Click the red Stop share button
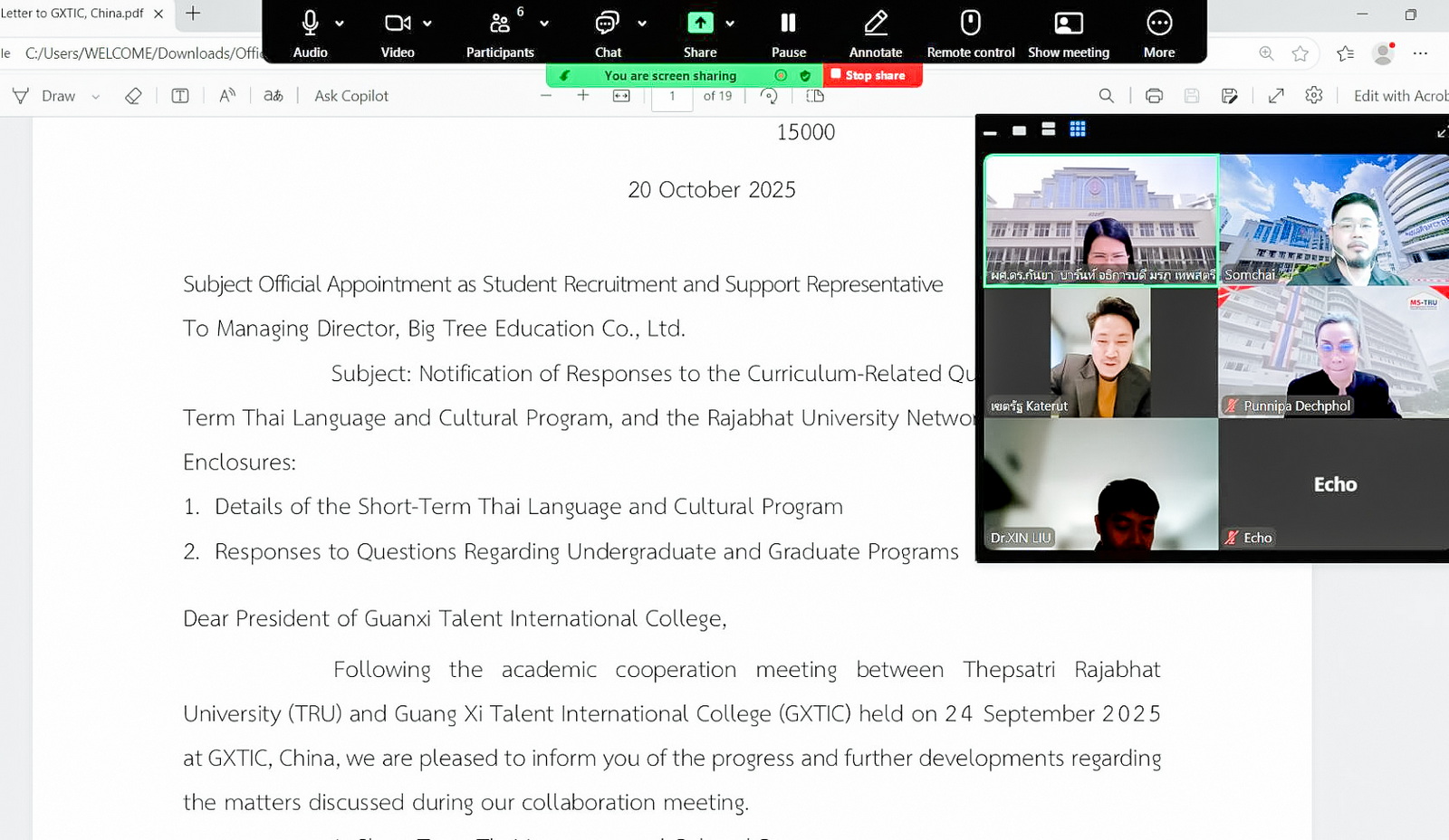Image resolution: width=1449 pixels, height=840 pixels. point(871,75)
